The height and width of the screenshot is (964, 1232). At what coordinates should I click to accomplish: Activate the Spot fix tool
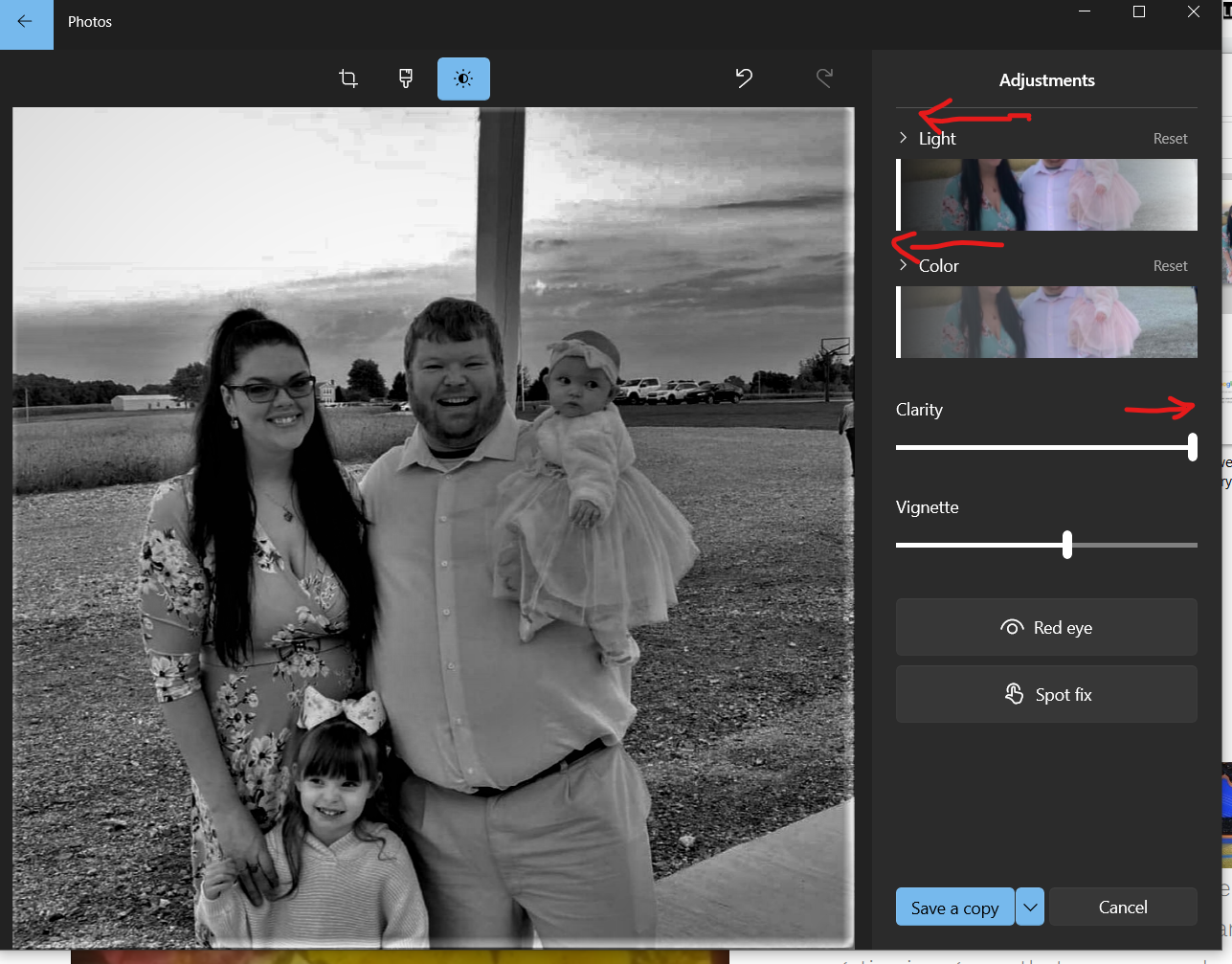1046,694
